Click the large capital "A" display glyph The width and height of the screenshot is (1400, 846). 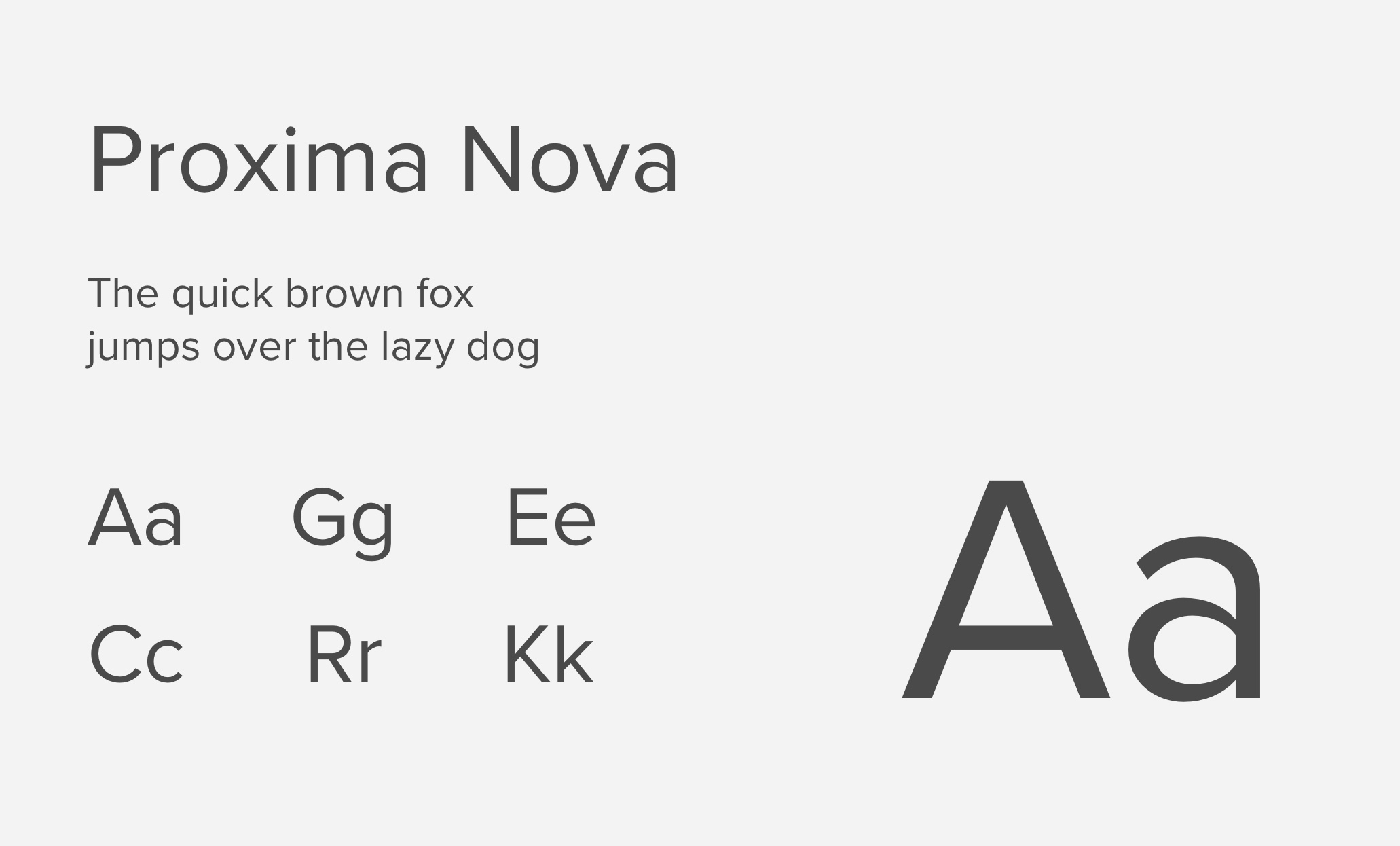(1005, 591)
